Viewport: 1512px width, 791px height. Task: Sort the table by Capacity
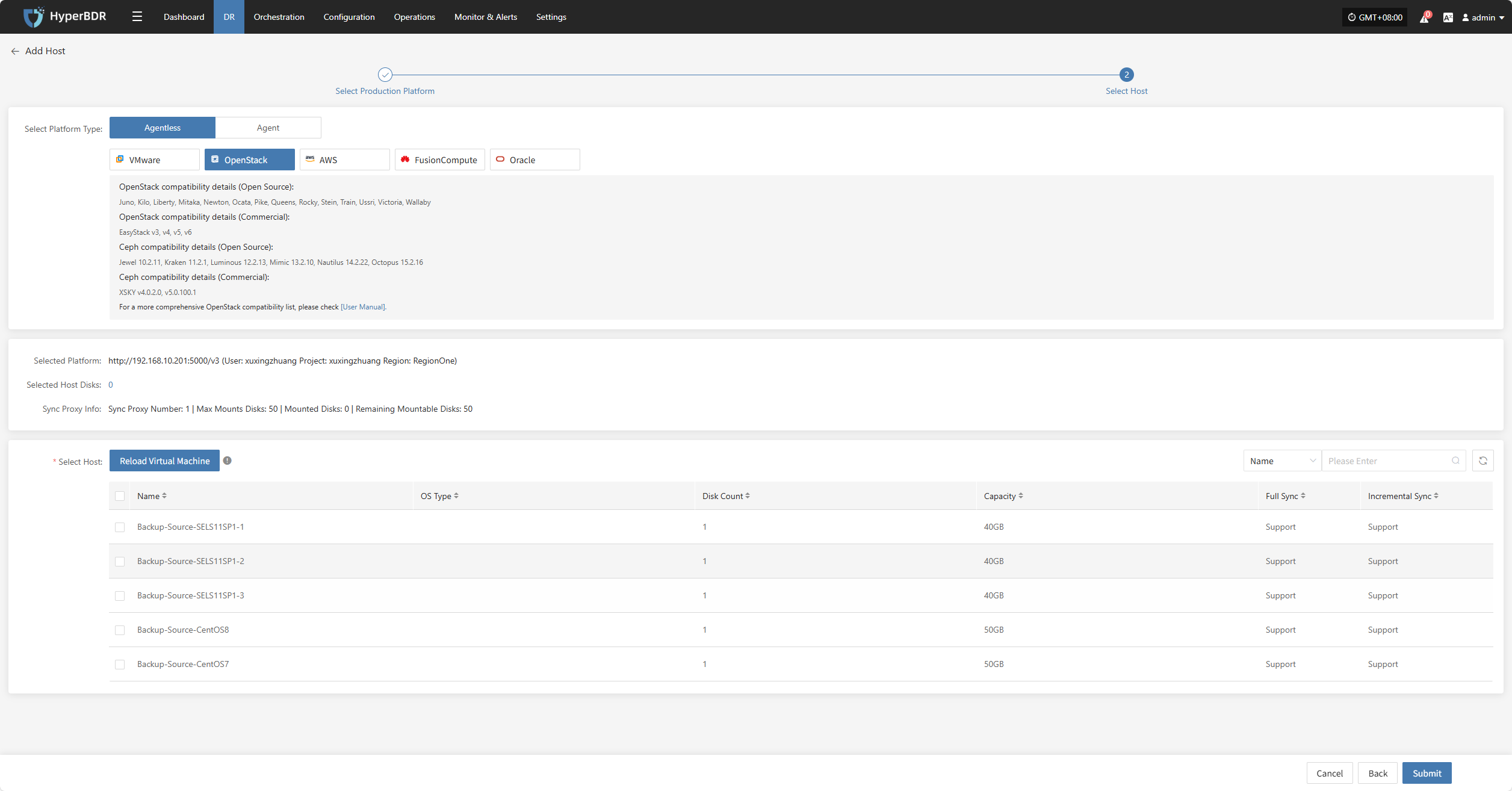(1021, 496)
